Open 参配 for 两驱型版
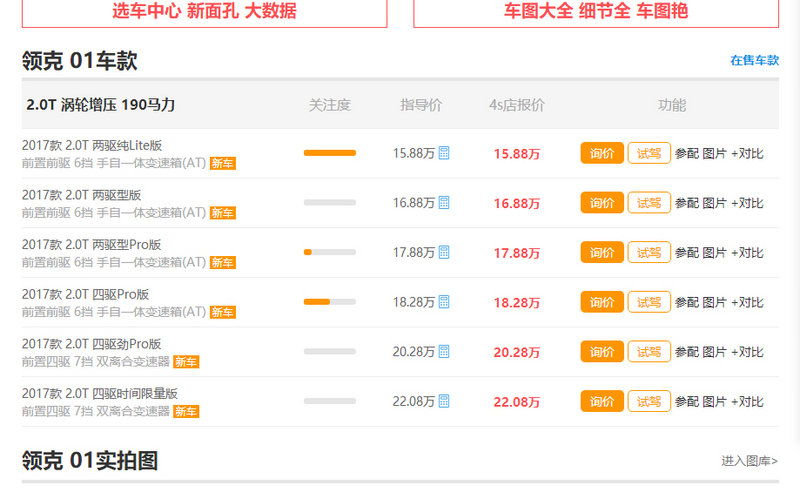 coord(687,203)
